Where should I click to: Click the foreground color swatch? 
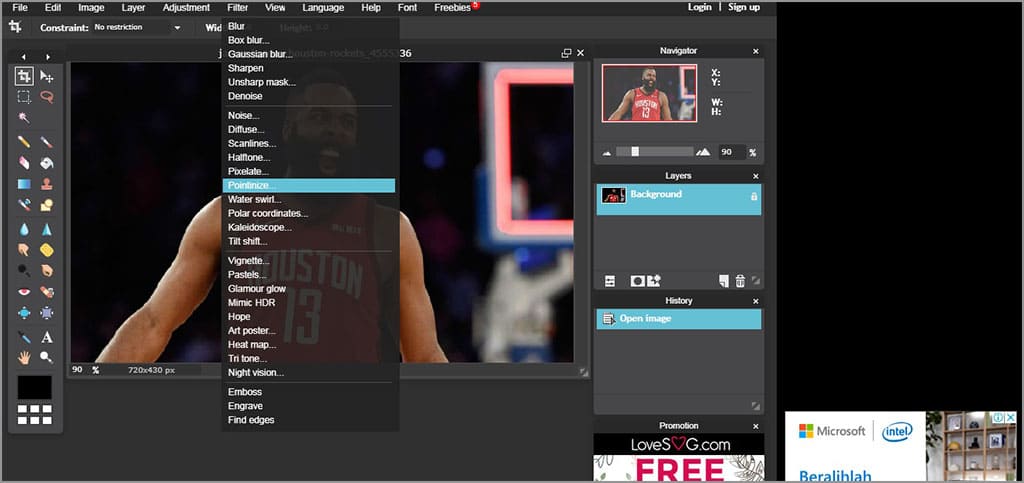tap(35, 387)
